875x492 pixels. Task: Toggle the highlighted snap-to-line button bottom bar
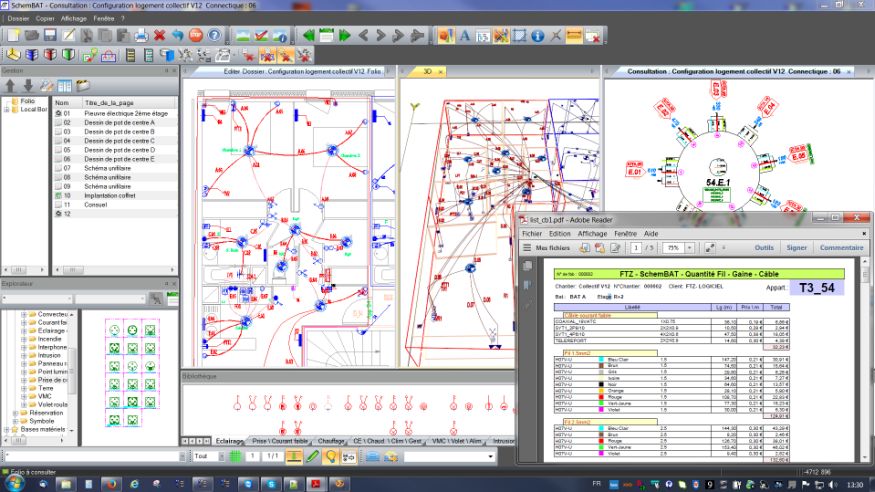[294, 456]
